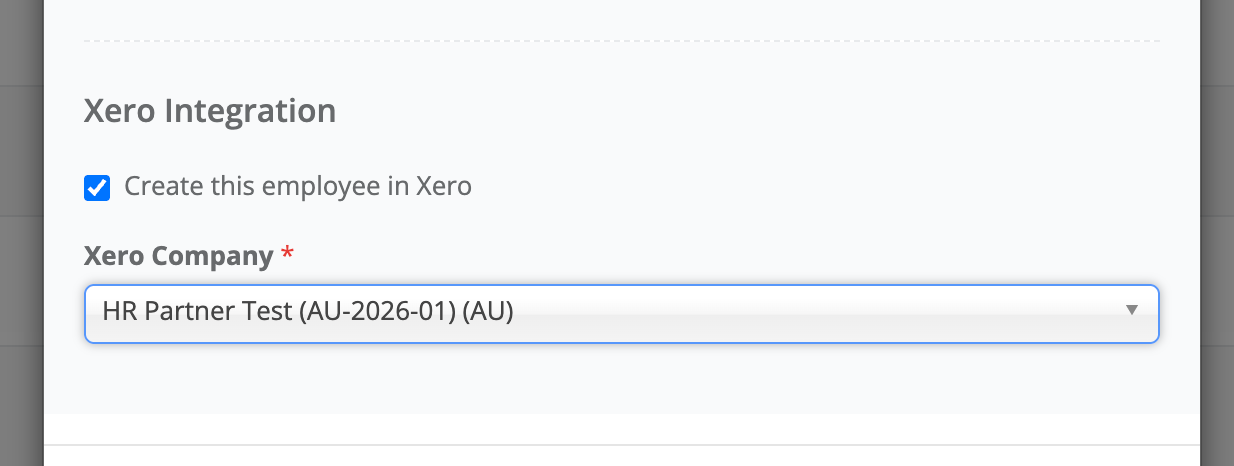The height and width of the screenshot is (466, 1234).
Task: Click the 'Create this employee in Xero' label text
Action: click(297, 186)
